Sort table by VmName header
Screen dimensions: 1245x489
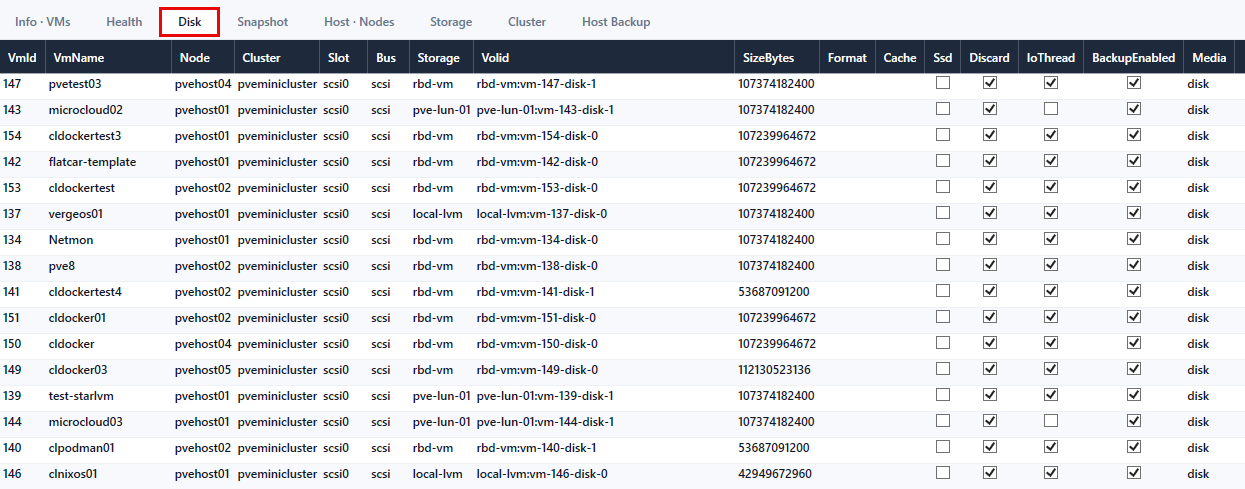76,57
